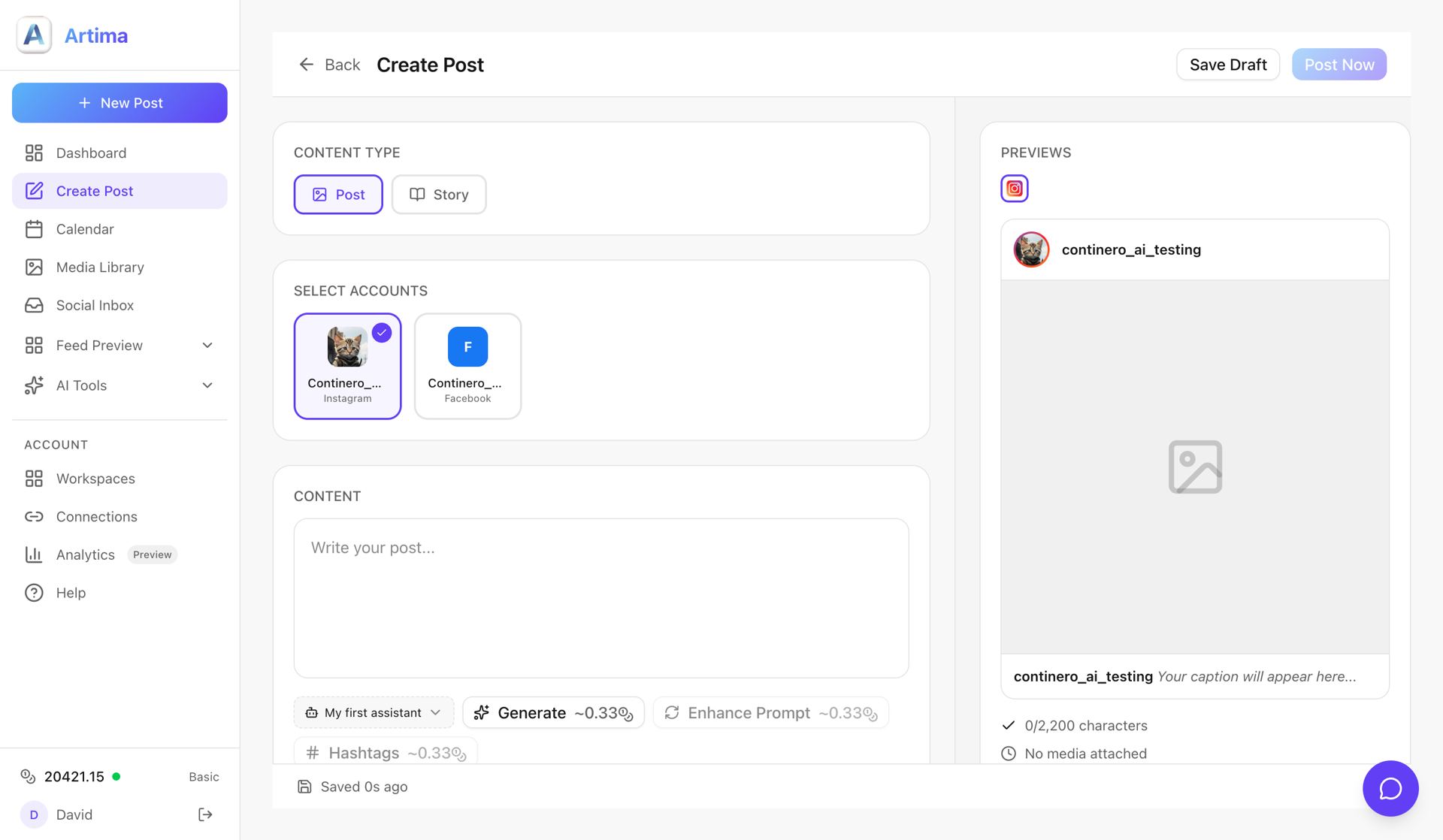The height and width of the screenshot is (840, 1443).
Task: Expand the Feed Preview submenu
Action: pos(207,345)
